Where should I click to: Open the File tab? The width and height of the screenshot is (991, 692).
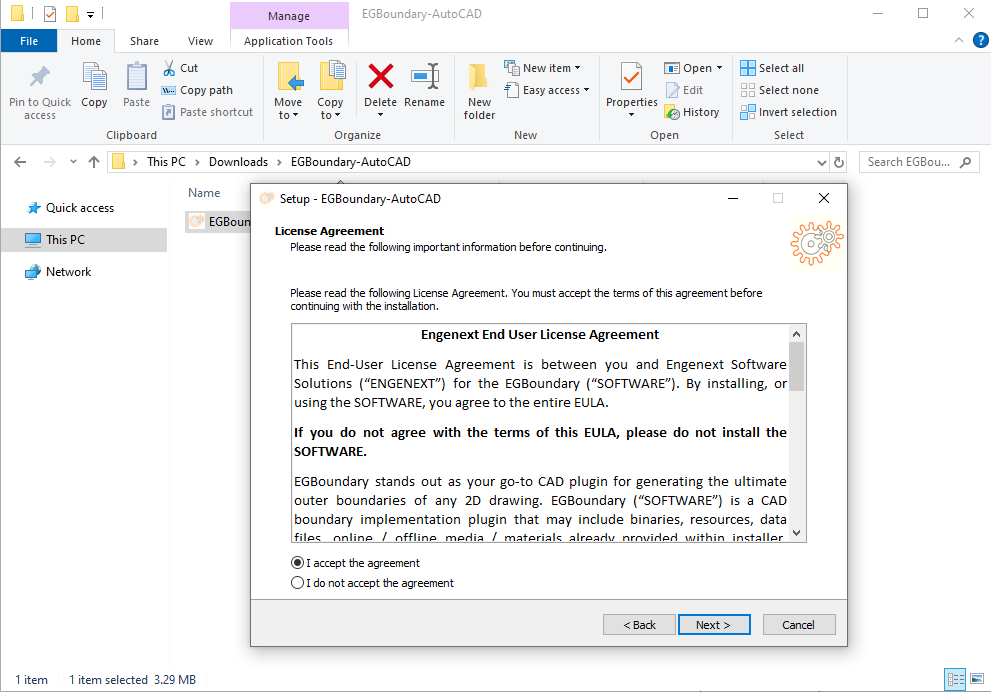29,41
